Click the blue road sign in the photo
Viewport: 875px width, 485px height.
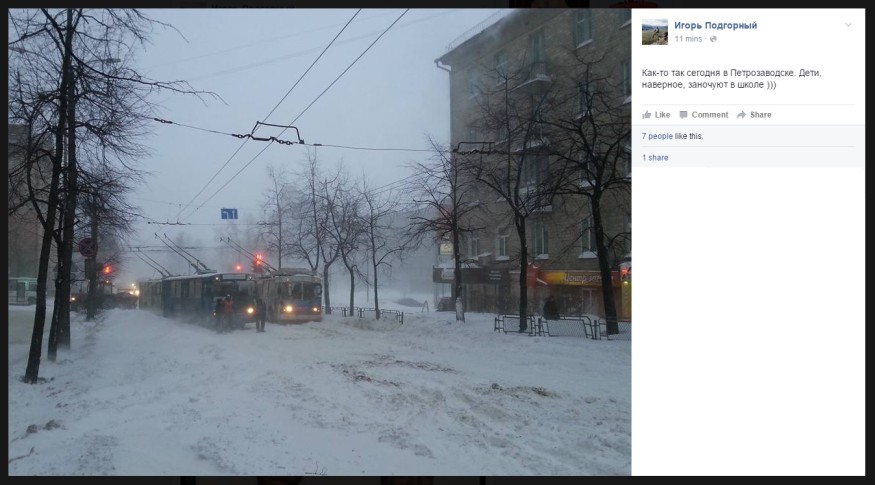[229, 214]
